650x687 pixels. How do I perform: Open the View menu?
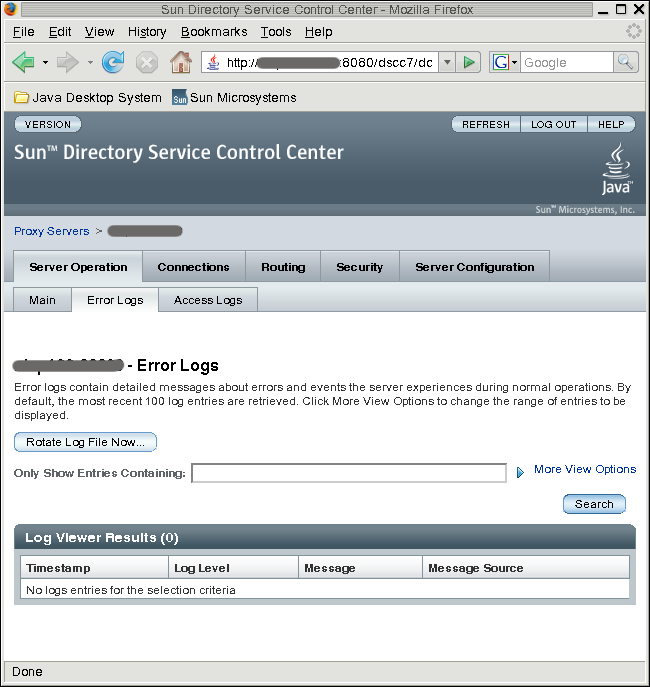[x=99, y=32]
